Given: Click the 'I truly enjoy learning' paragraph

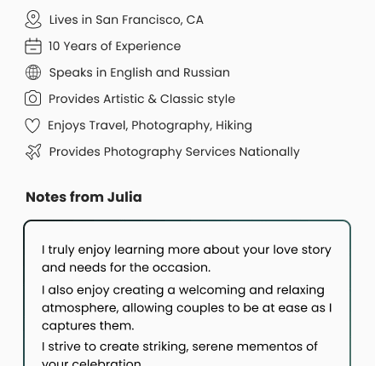Looking at the screenshot, I should coord(186,259).
